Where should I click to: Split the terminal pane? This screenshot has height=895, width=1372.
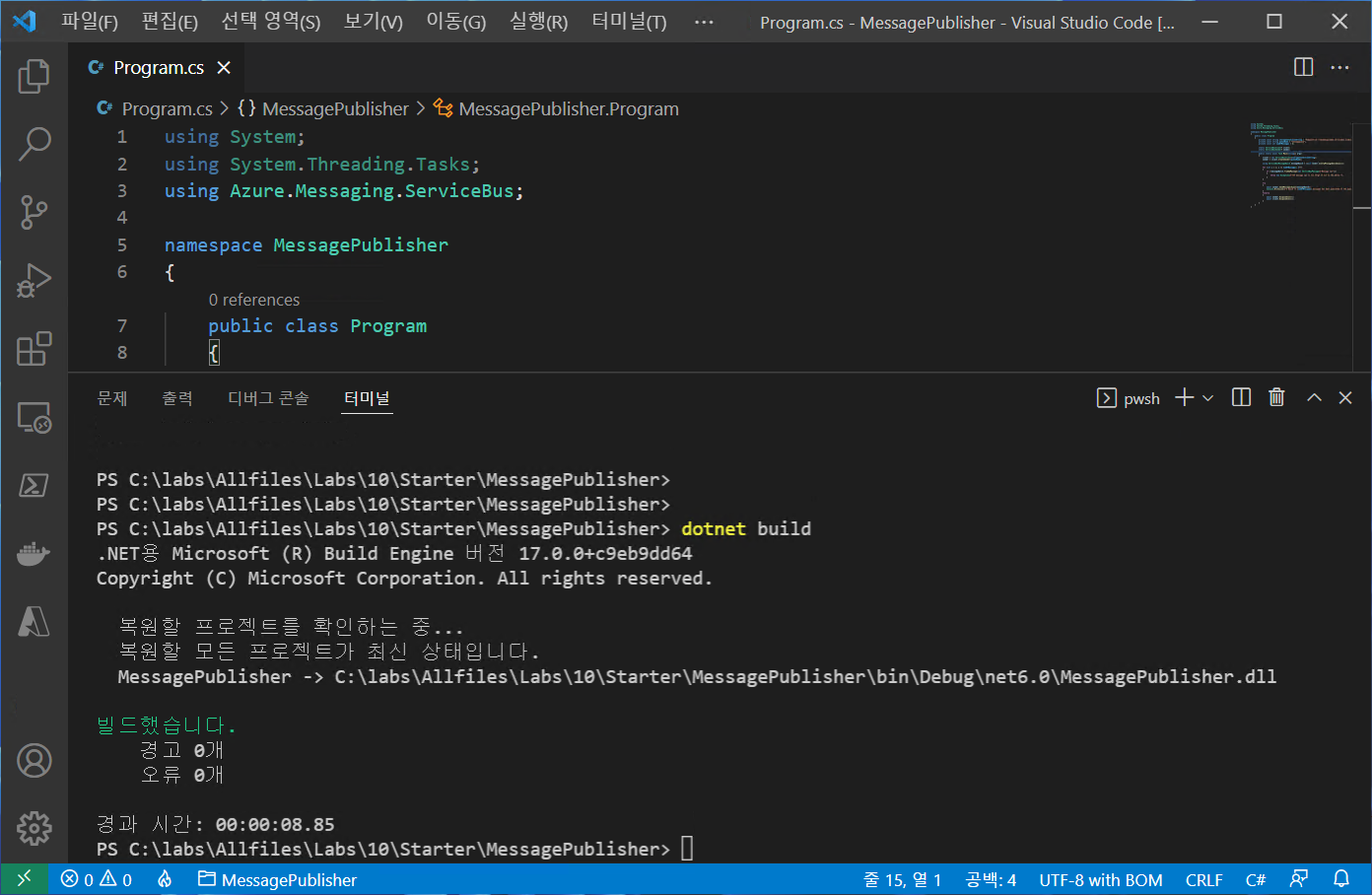(x=1242, y=397)
